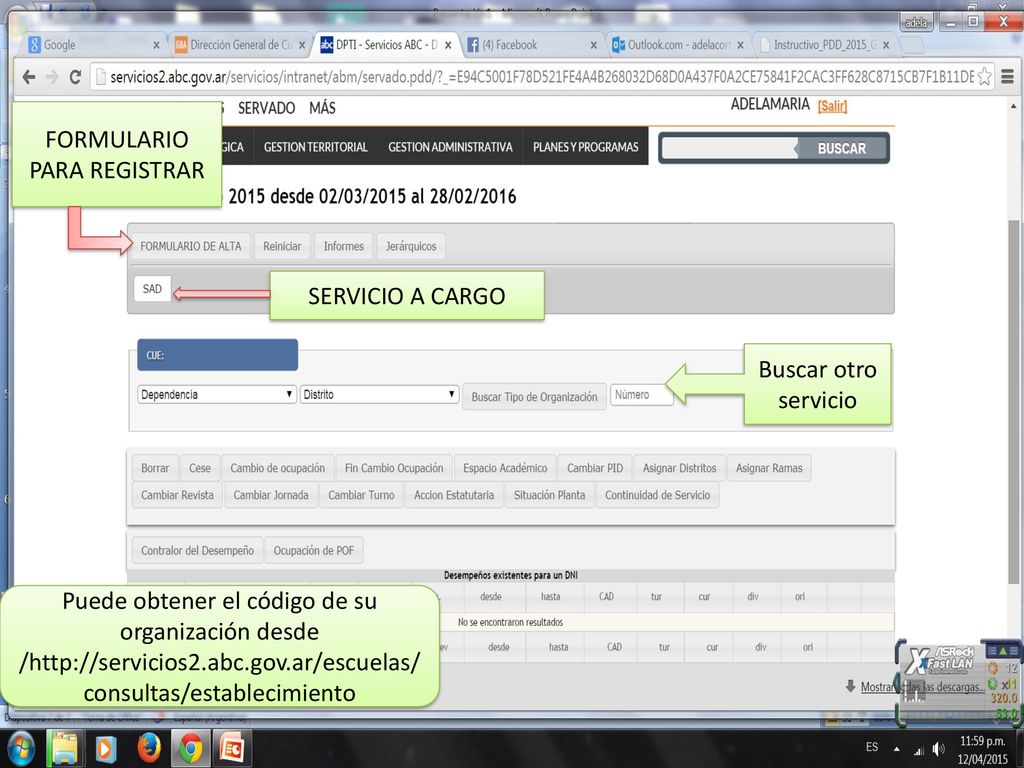Open Chrome taskbar icon

[x=191, y=748]
